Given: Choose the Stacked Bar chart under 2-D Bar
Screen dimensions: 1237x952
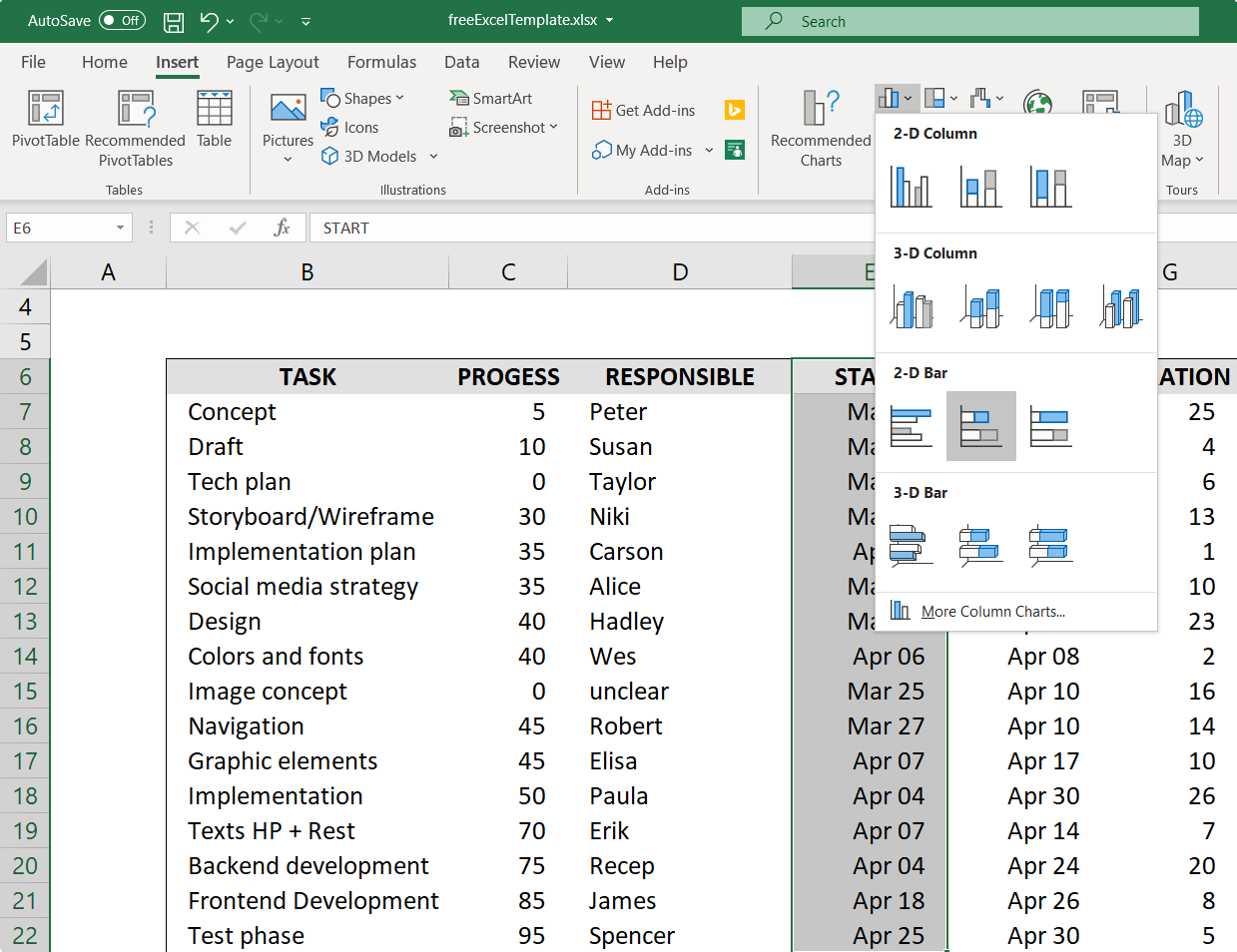Looking at the screenshot, I should (980, 426).
